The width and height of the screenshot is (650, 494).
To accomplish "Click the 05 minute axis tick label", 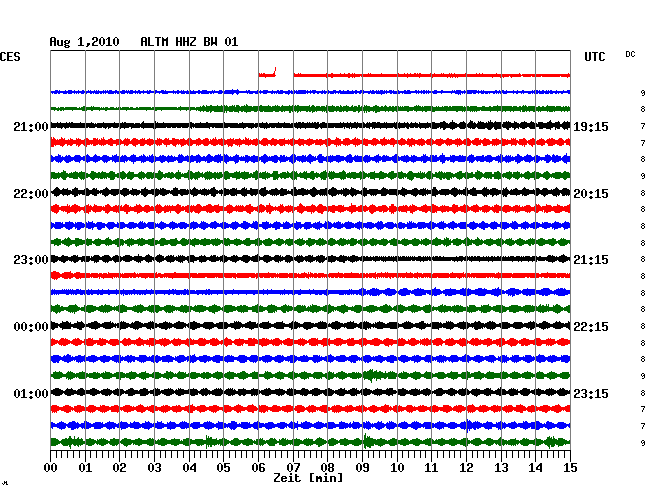I will pyautogui.click(x=223, y=468).
